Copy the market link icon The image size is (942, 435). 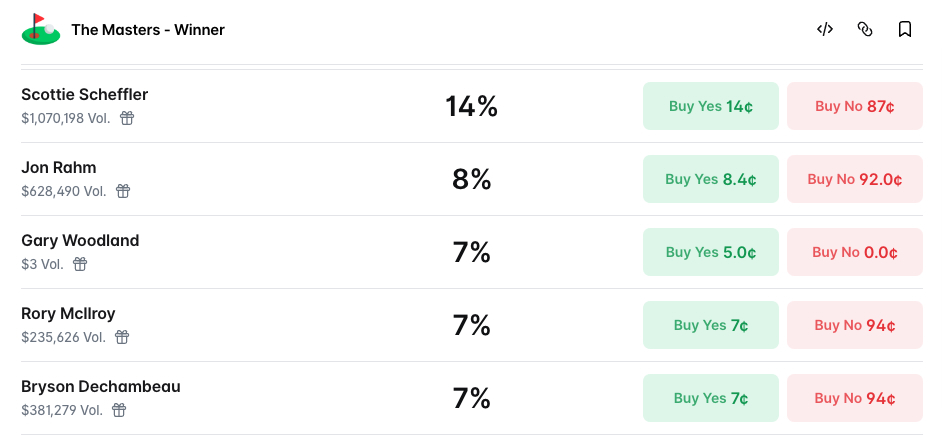coord(865,29)
